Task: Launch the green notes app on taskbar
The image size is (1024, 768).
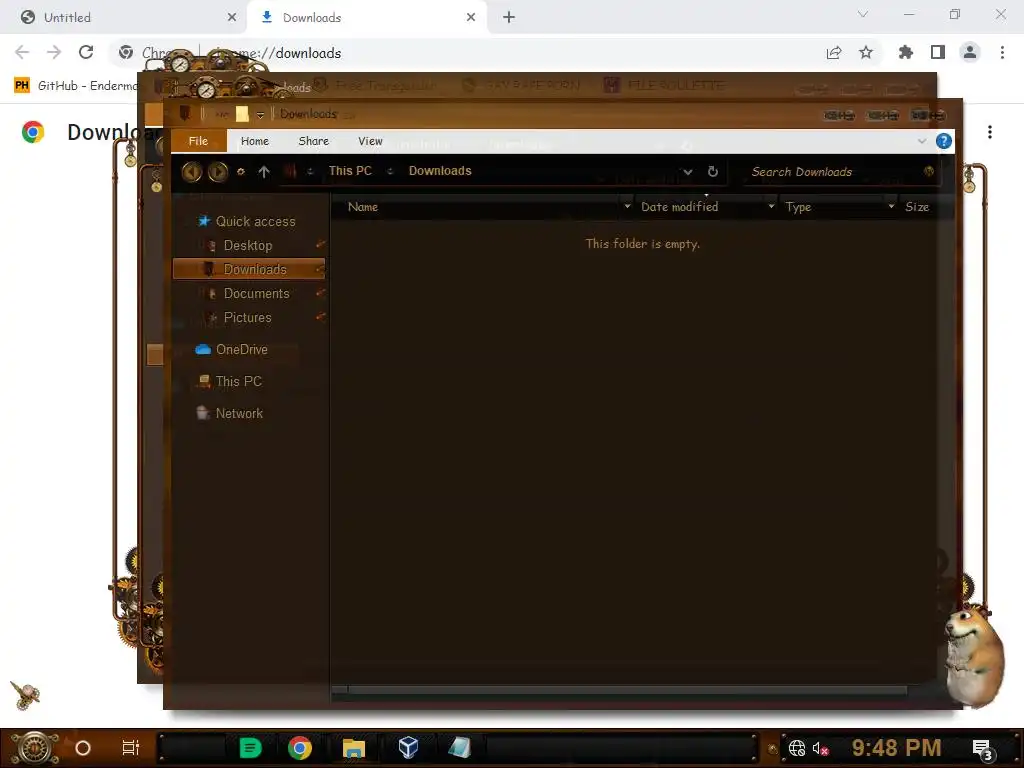Action: pos(250,748)
